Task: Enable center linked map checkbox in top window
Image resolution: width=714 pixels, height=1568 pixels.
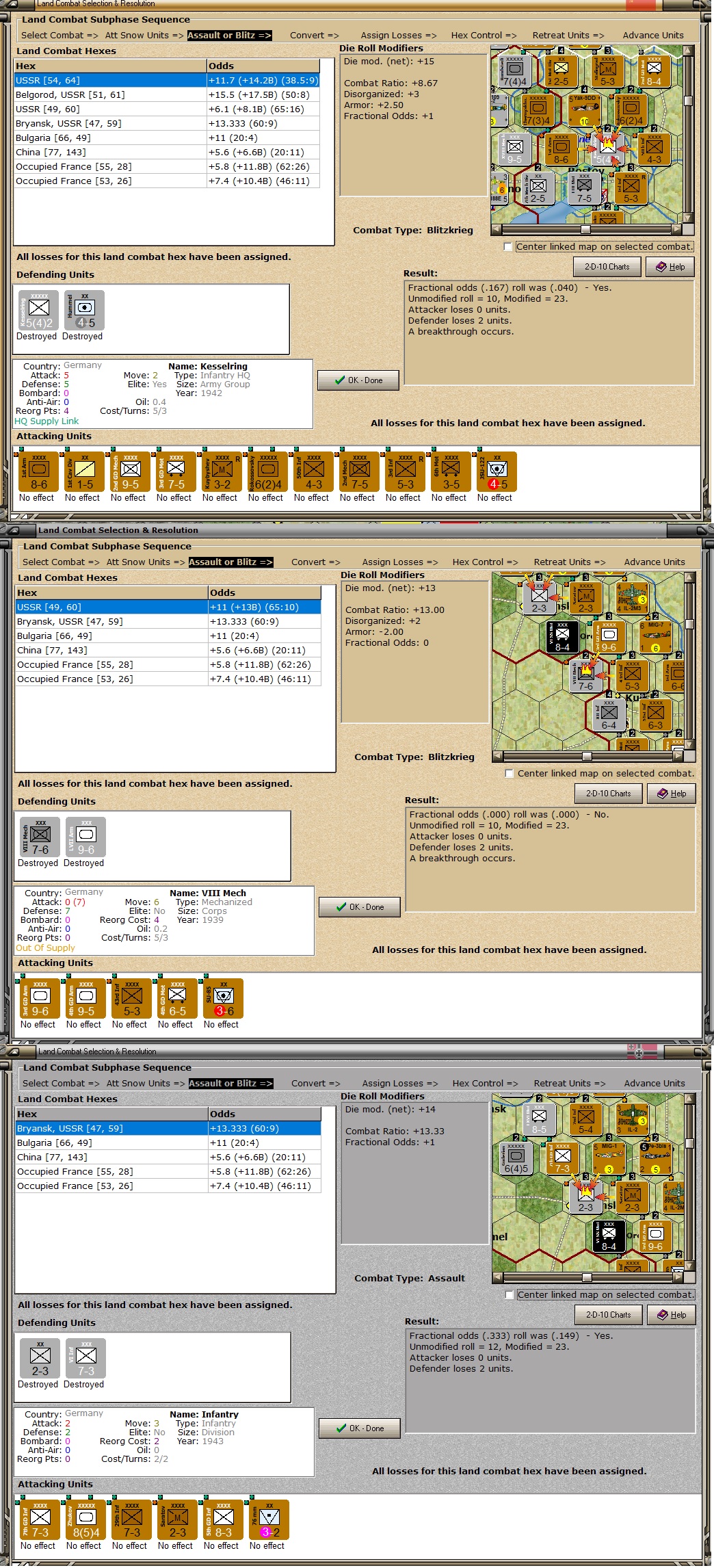Action: [507, 247]
